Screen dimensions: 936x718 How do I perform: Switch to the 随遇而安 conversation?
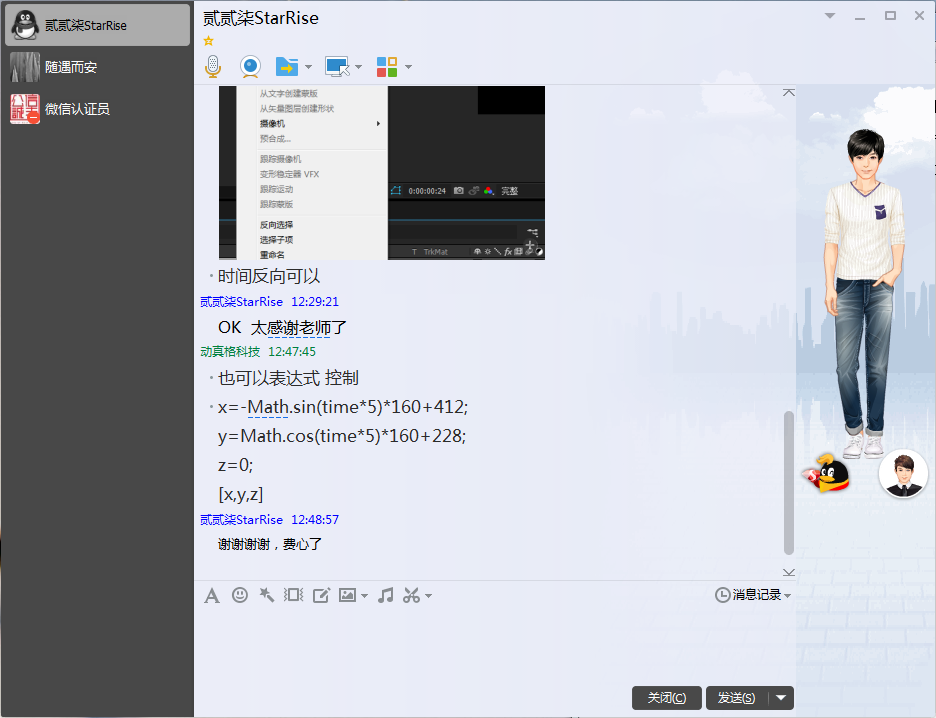click(97, 67)
